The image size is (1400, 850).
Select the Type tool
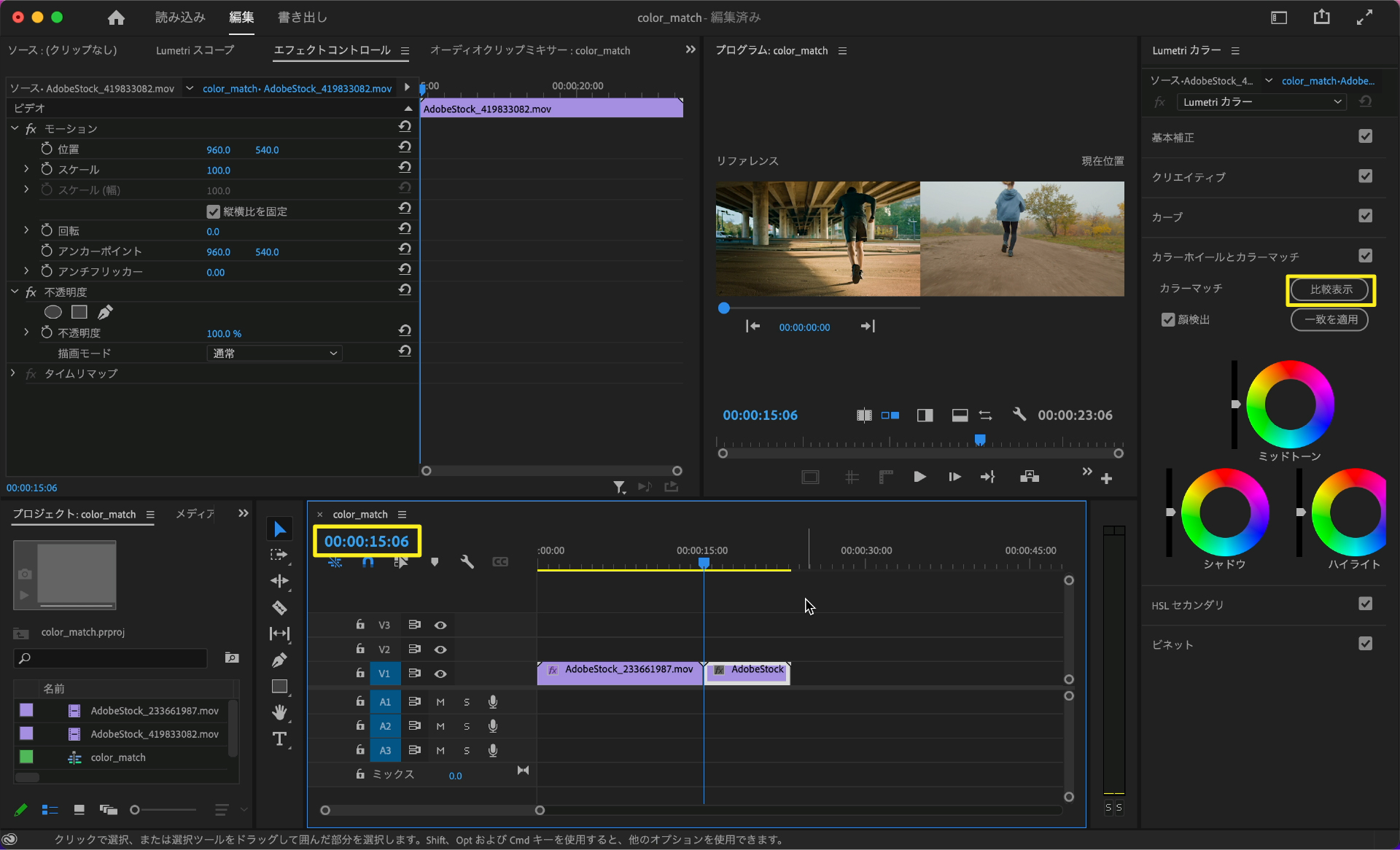point(279,738)
